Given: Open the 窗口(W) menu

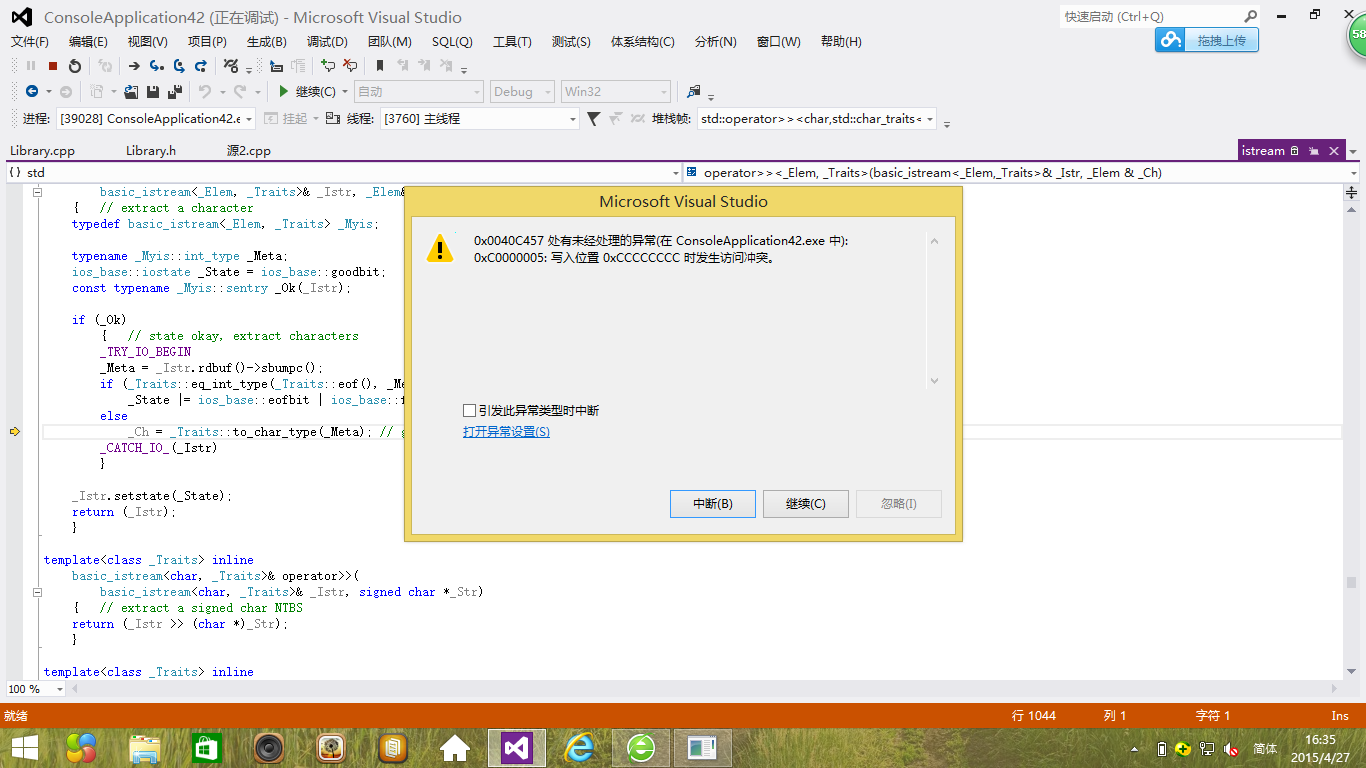Looking at the screenshot, I should pos(779,42).
